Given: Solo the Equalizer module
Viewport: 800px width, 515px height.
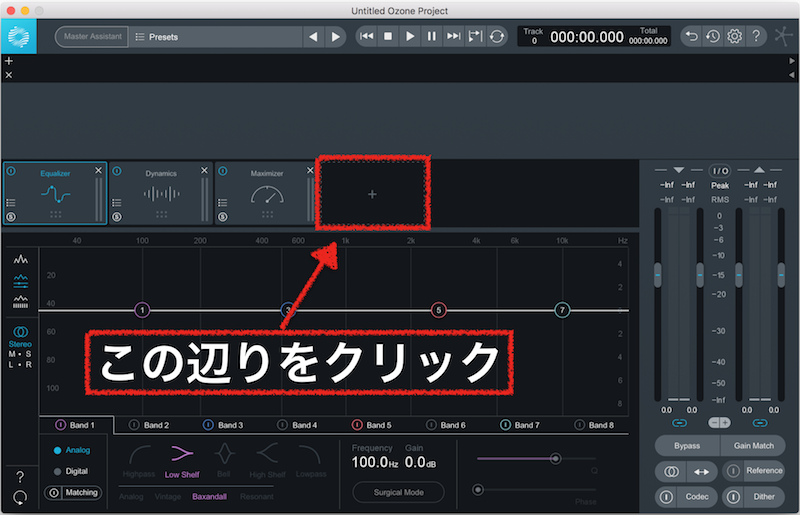Looking at the screenshot, I should pyautogui.click(x=11, y=217).
